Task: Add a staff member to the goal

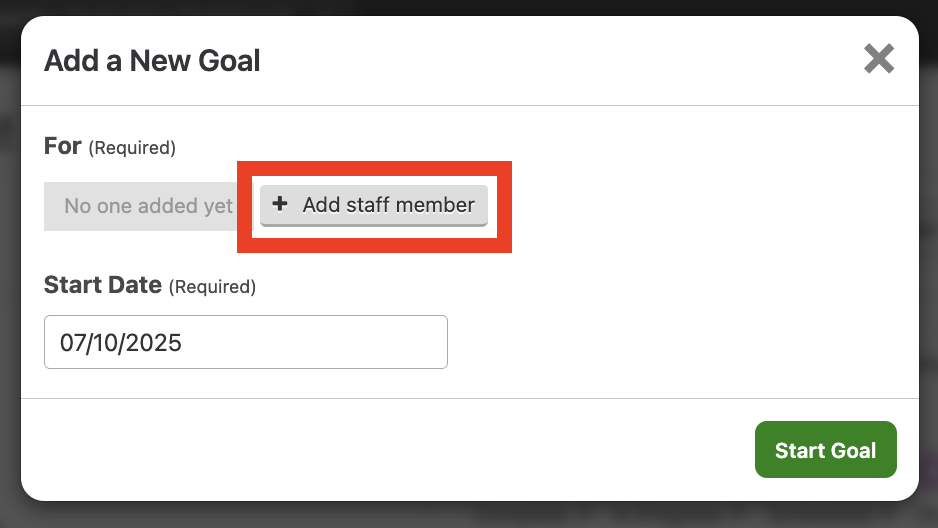Action: click(374, 205)
